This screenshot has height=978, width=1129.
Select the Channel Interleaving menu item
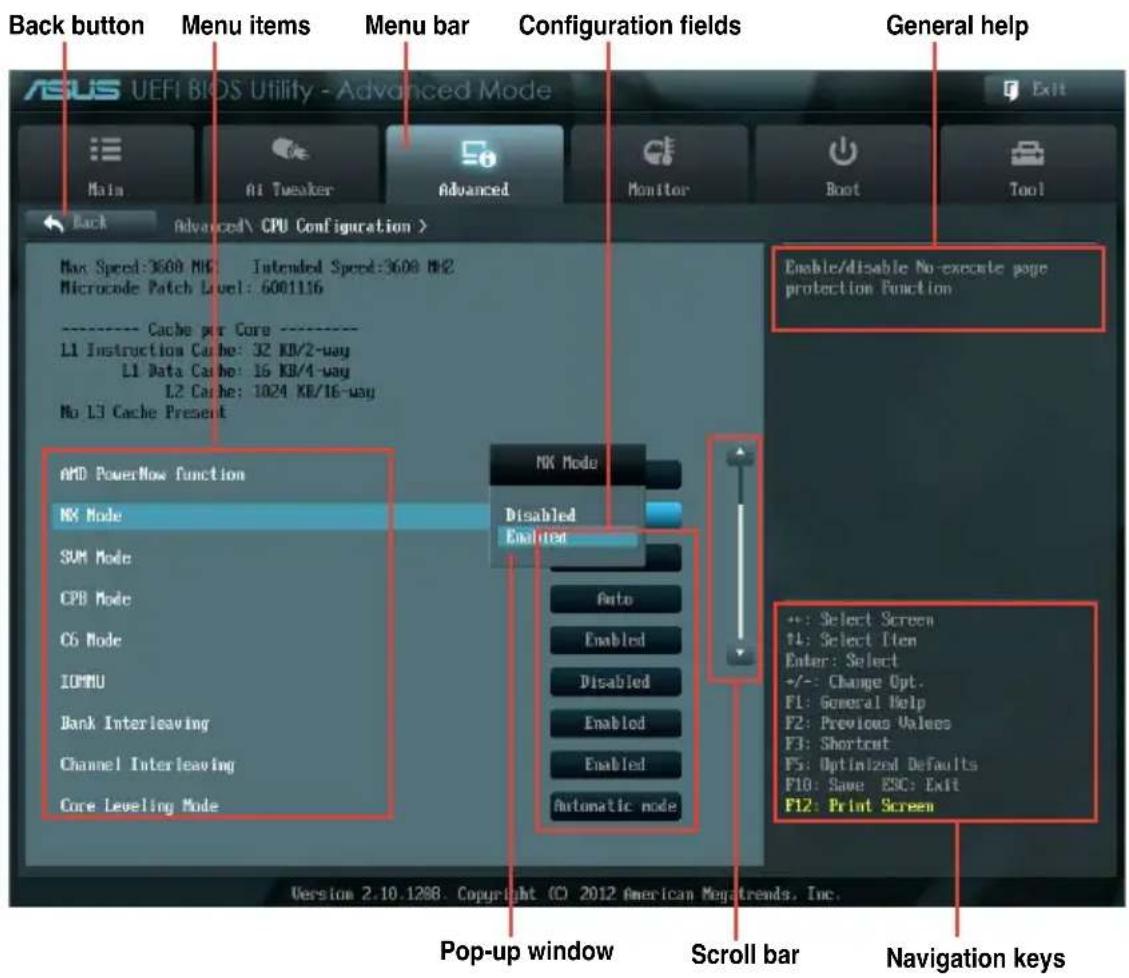click(x=148, y=764)
